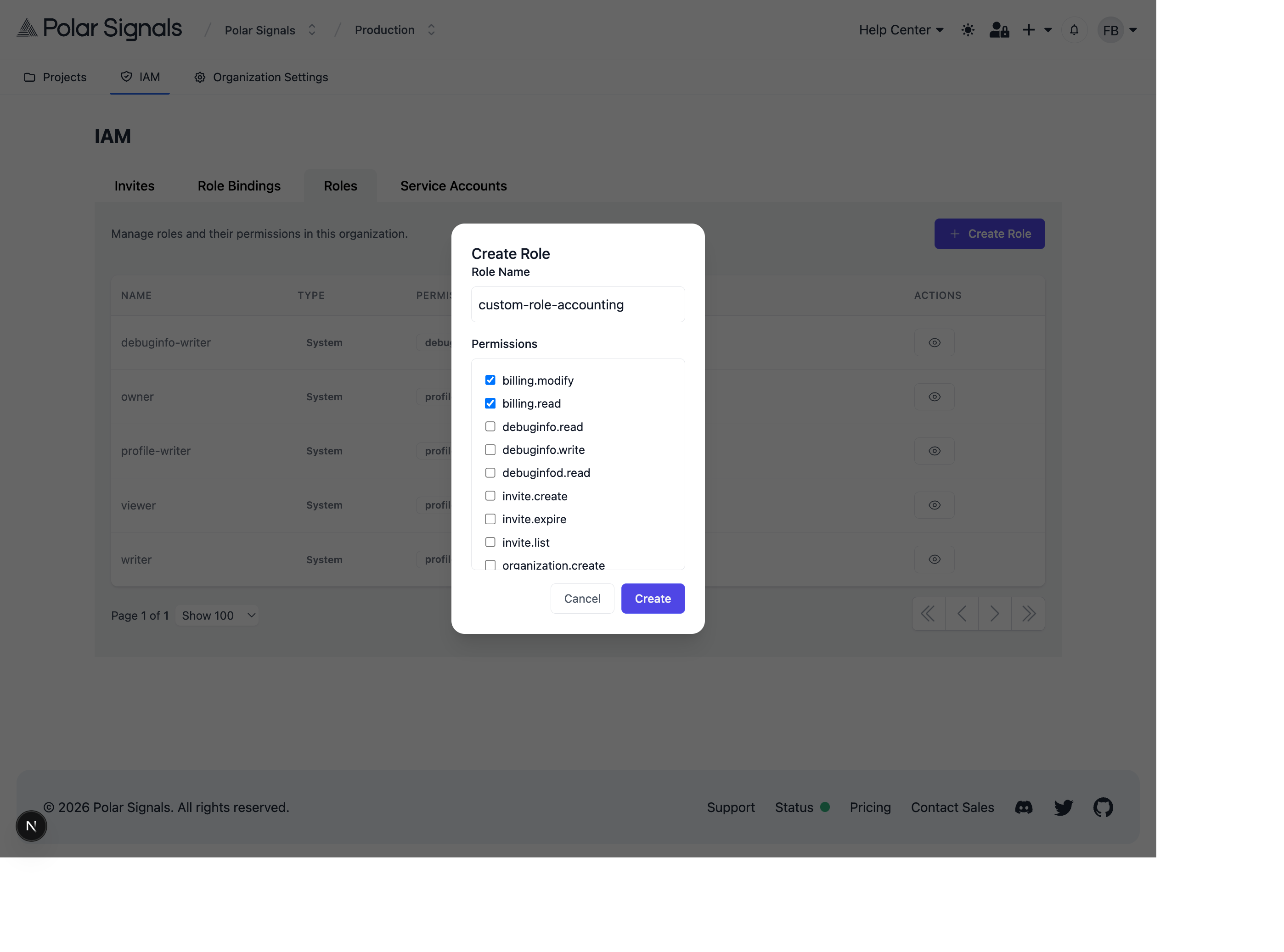Click the Create button in the dialog
Image resolution: width=1284 pixels, height=952 pixels.
click(x=653, y=598)
